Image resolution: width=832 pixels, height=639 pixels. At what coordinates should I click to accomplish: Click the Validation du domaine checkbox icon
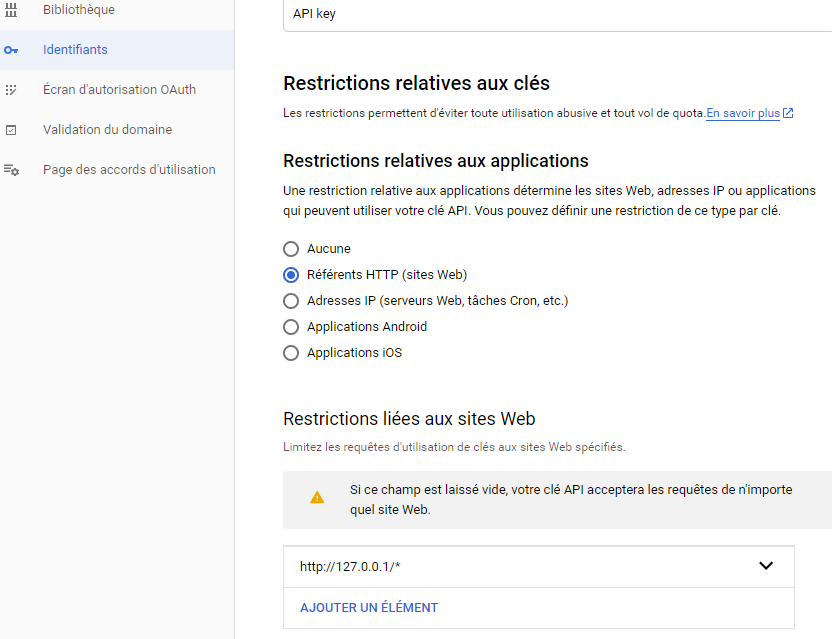click(x=12, y=130)
